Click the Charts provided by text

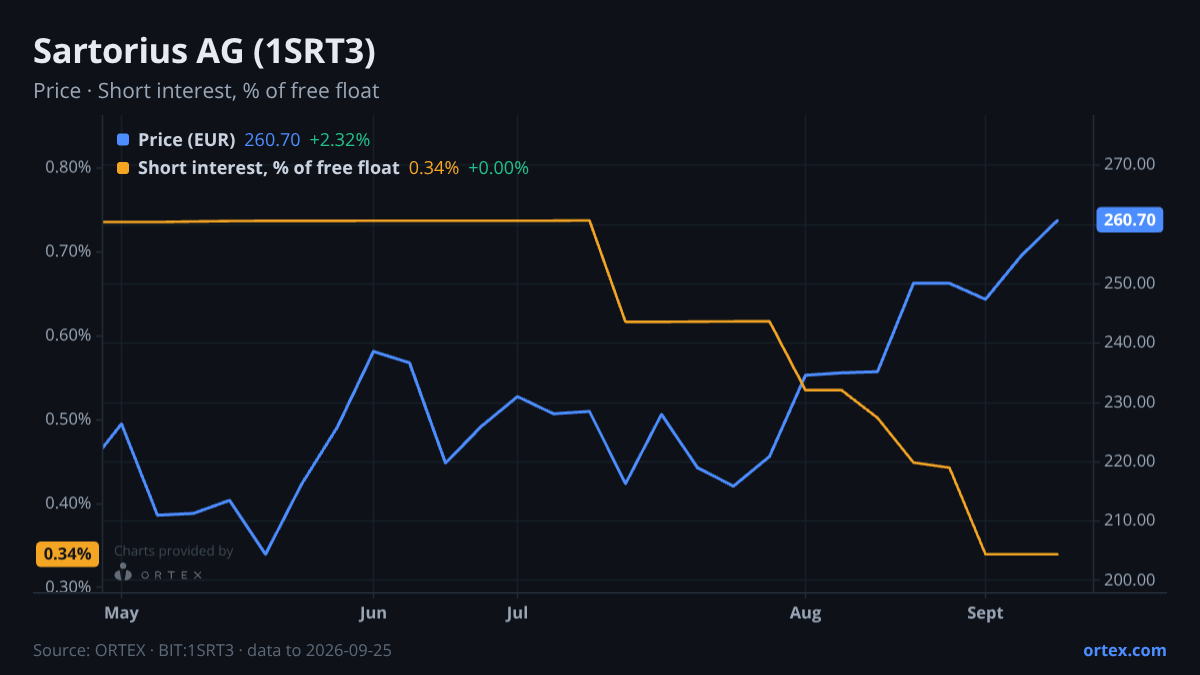point(174,551)
